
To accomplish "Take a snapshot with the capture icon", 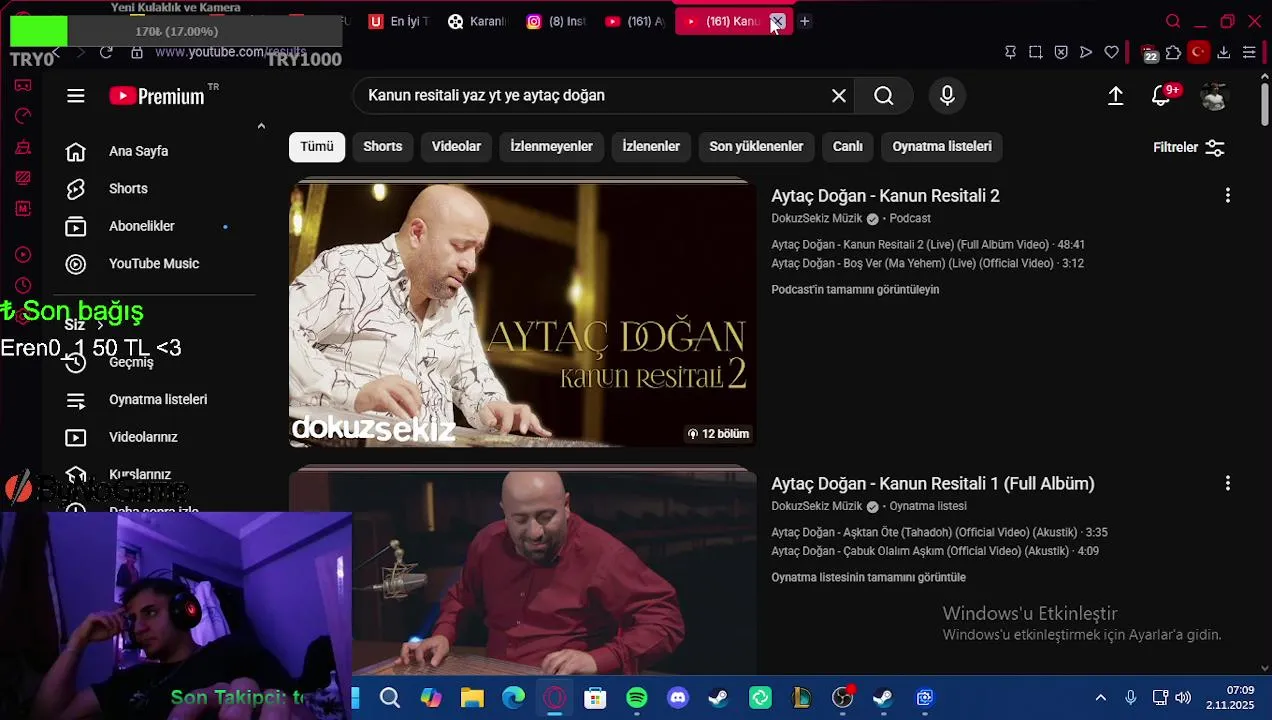I will (1036, 53).
